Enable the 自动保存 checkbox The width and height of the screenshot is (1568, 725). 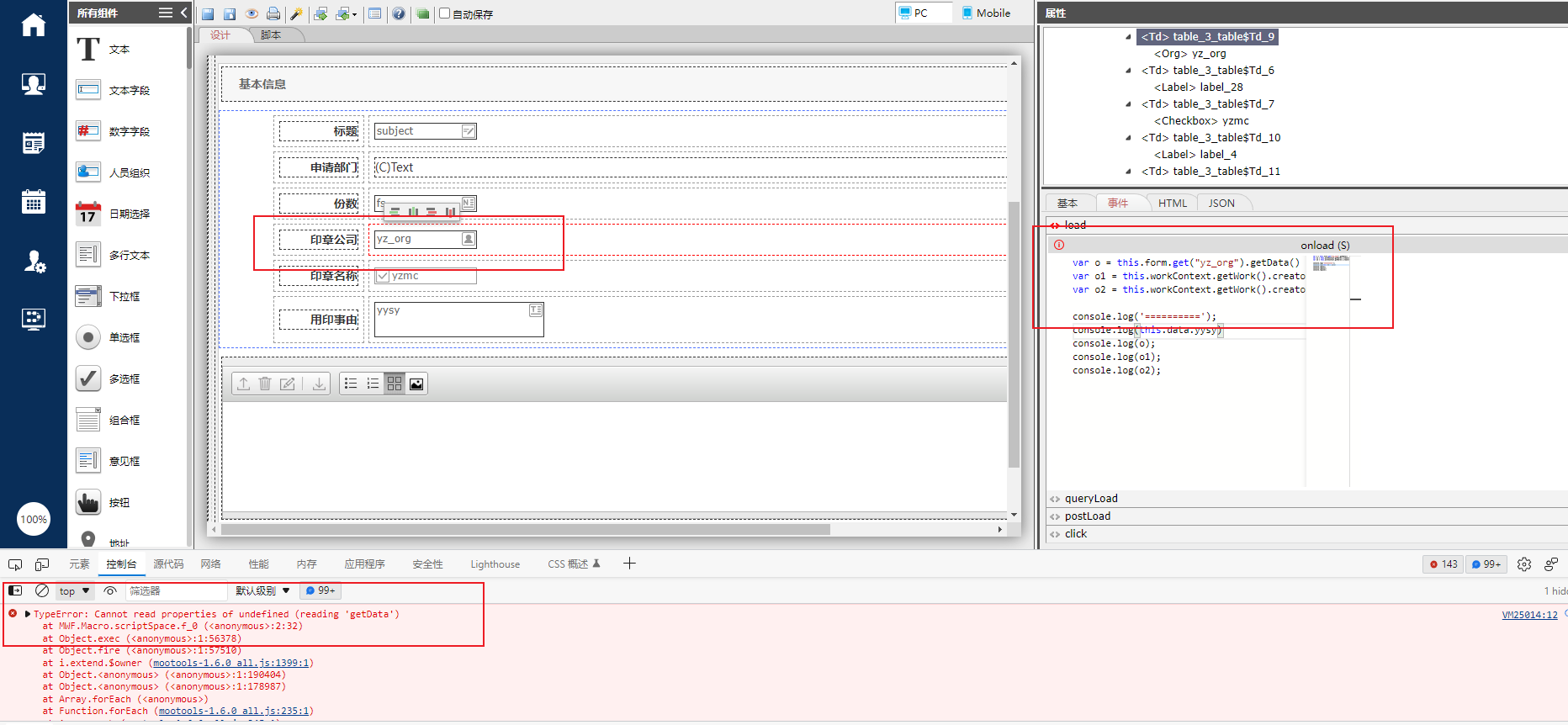click(445, 13)
